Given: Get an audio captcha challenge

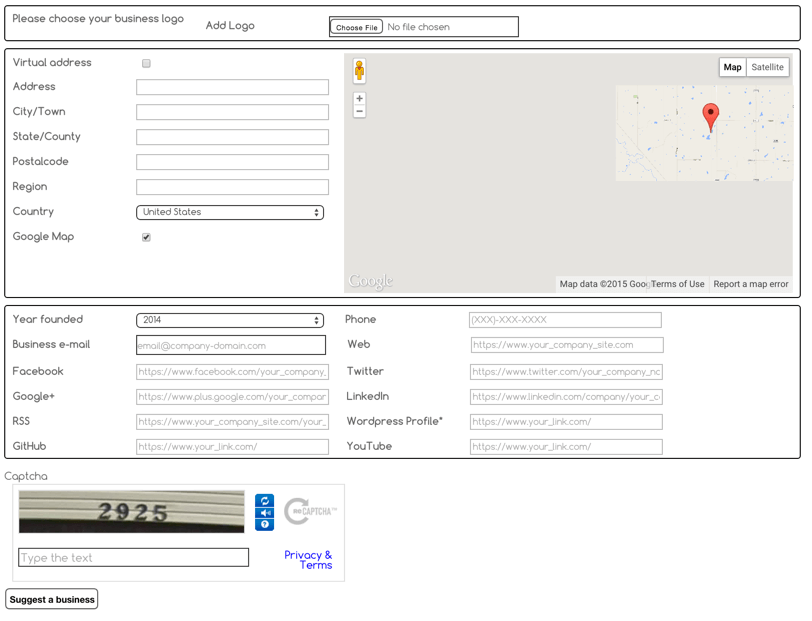Looking at the screenshot, I should point(264,513).
